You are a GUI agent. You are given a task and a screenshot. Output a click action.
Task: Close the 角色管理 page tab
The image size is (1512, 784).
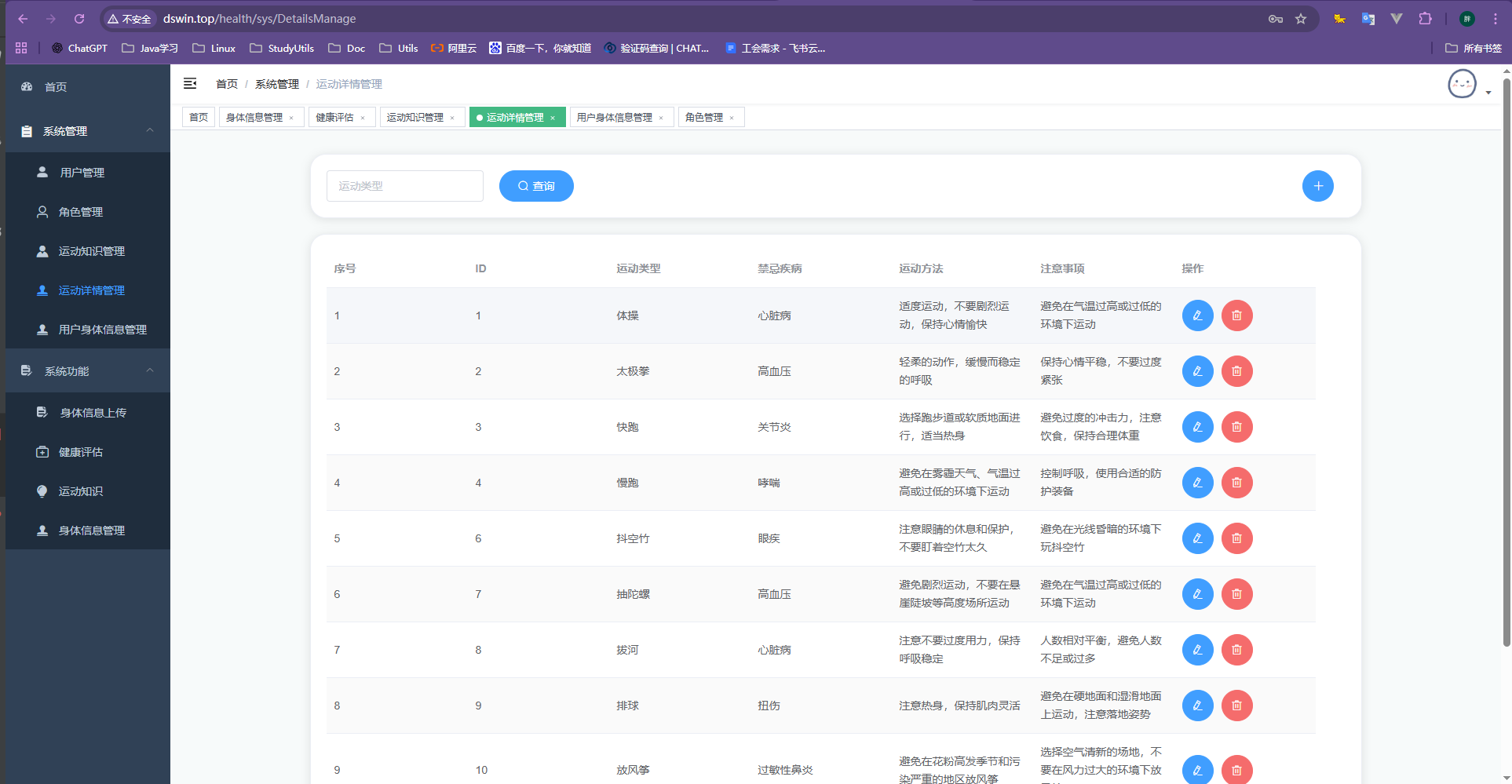tap(732, 118)
